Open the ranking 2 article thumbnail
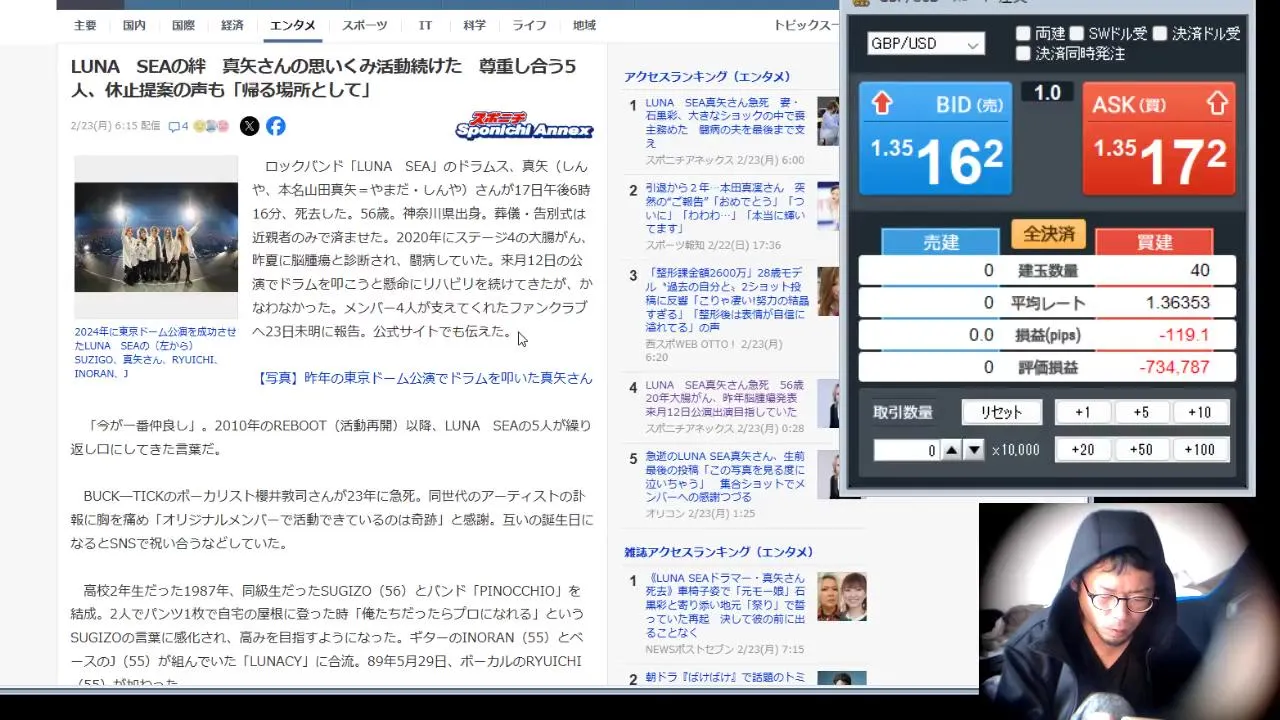Image resolution: width=1280 pixels, height=720 pixels. coord(828,206)
